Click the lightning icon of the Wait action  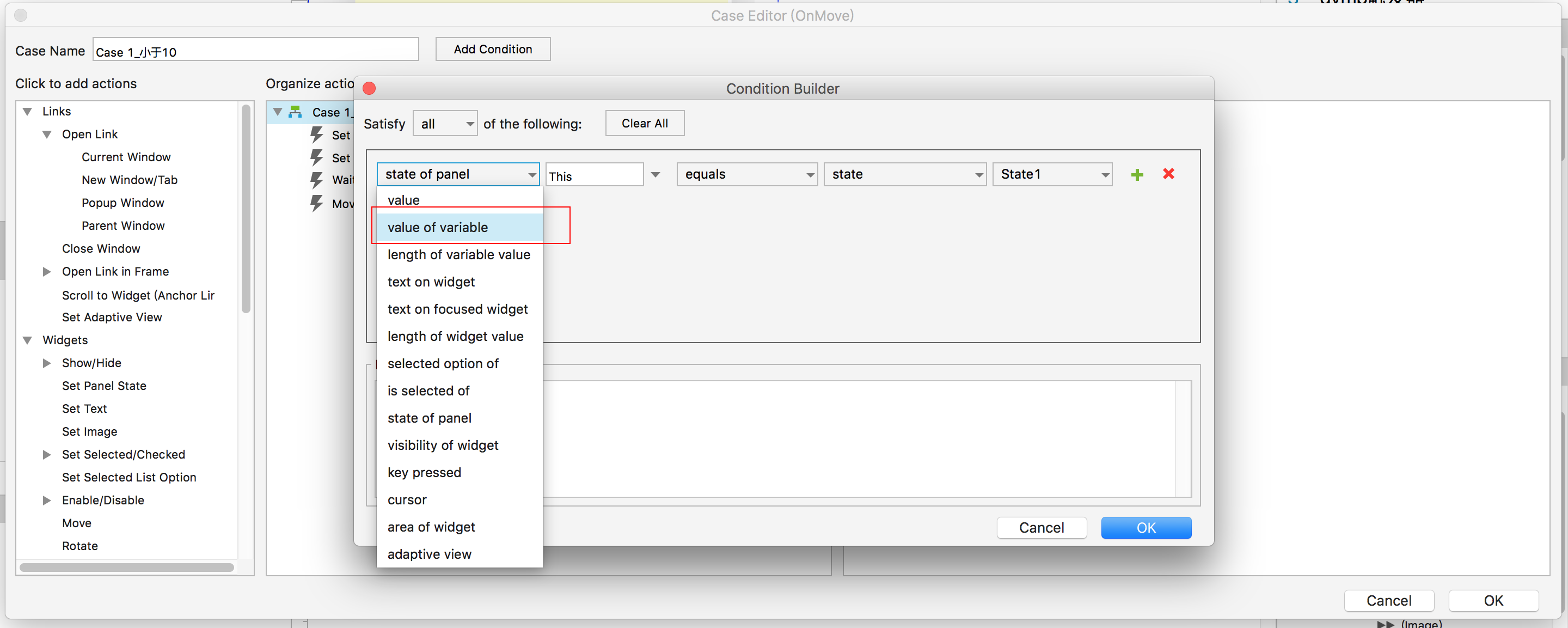[316, 180]
